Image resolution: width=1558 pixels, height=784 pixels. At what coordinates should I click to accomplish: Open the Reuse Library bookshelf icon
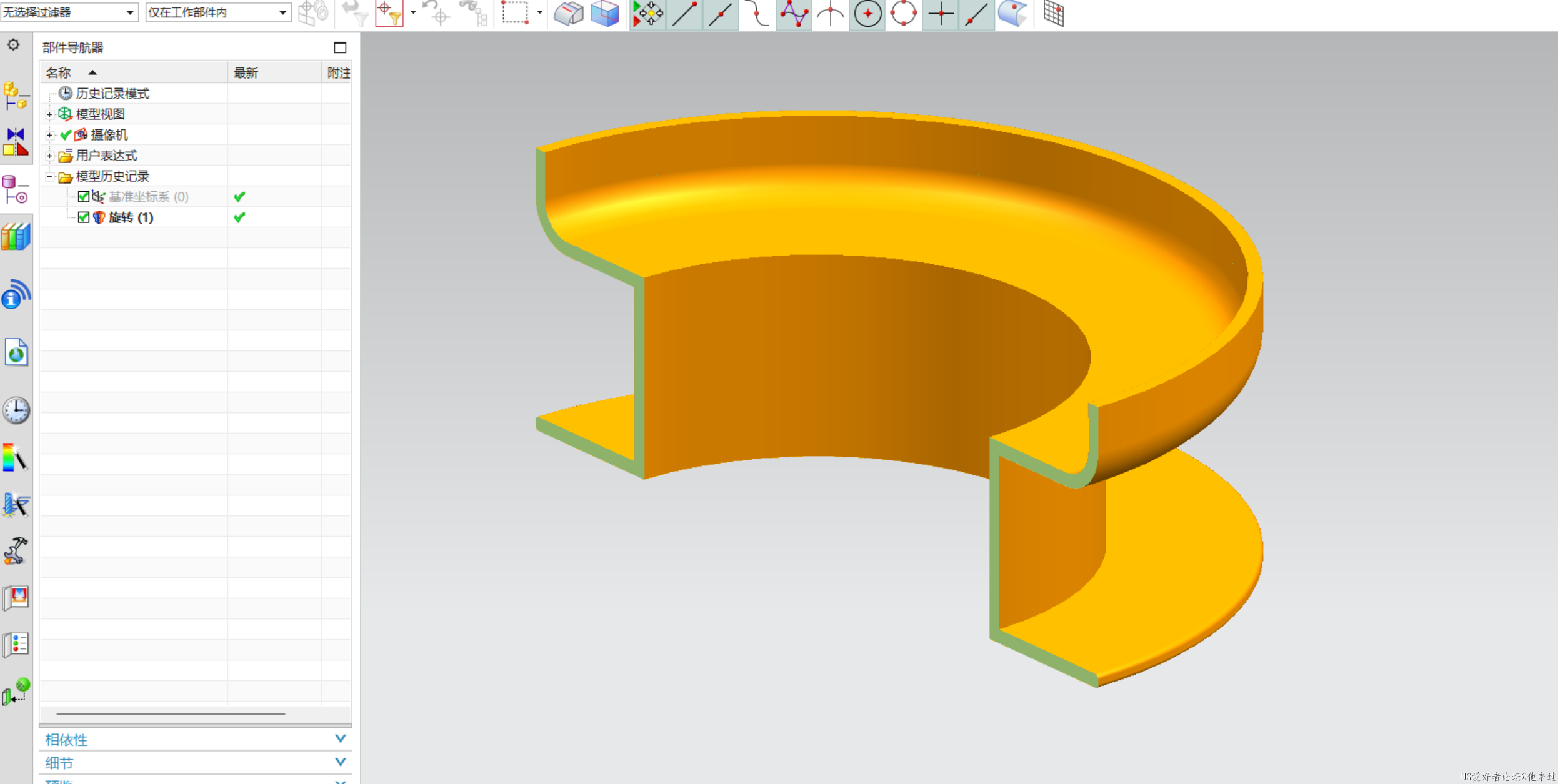16,237
